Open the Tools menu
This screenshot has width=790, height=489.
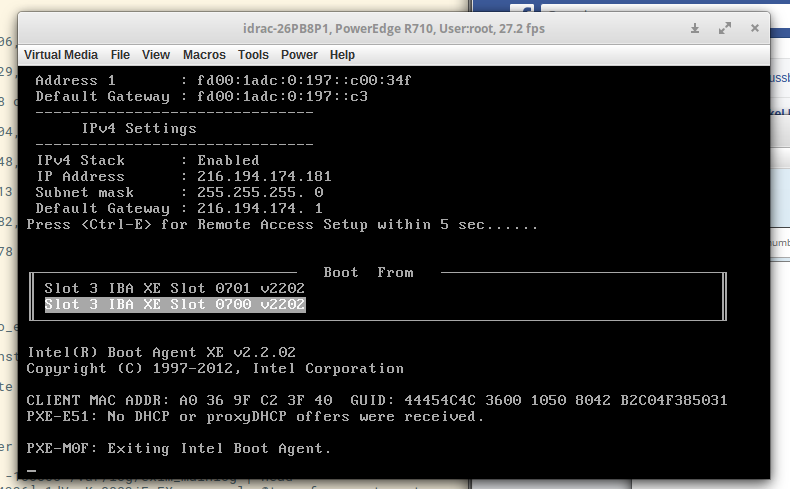click(x=253, y=55)
